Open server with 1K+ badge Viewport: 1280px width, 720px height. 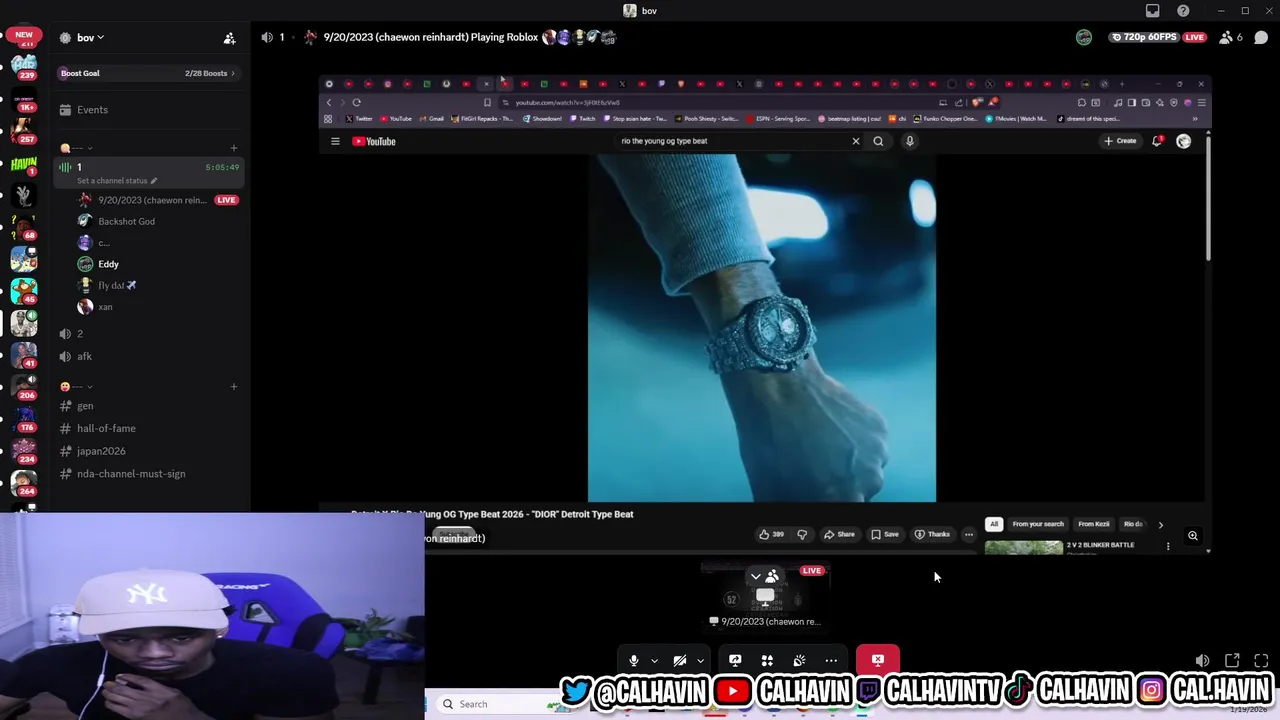coord(24,100)
